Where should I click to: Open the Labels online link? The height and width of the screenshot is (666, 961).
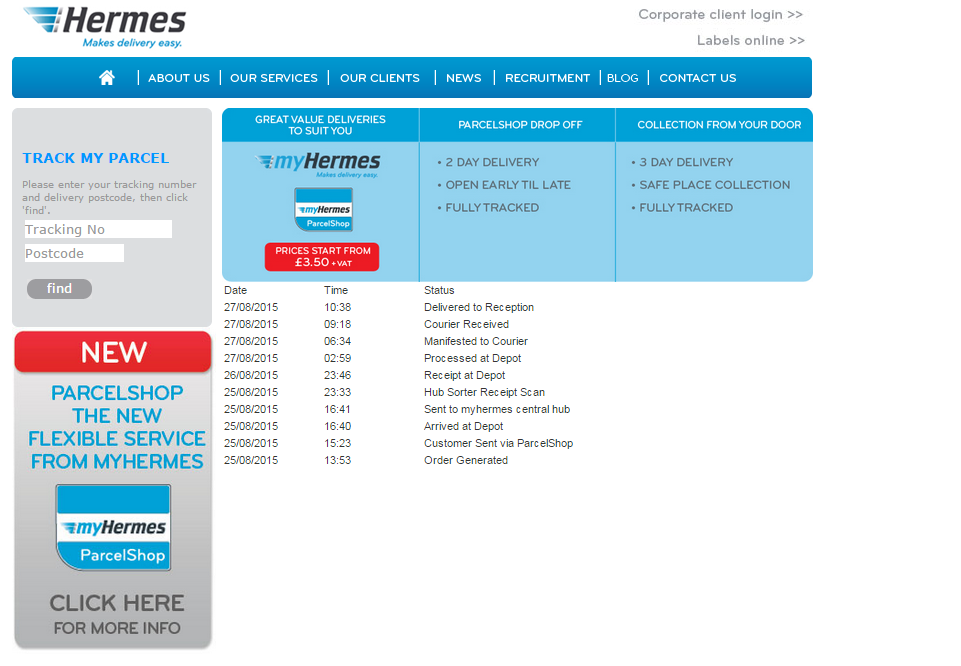coord(751,40)
